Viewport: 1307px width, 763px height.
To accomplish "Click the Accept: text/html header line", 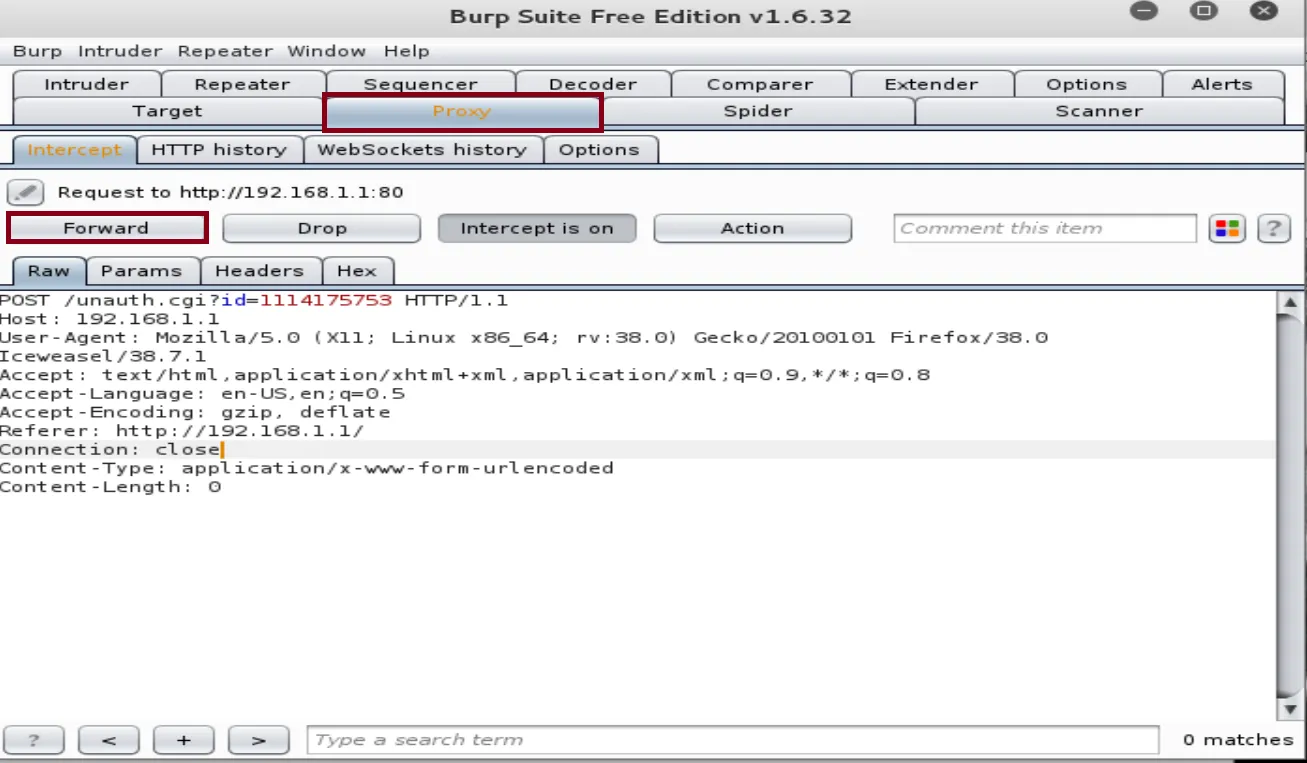I will 465,375.
